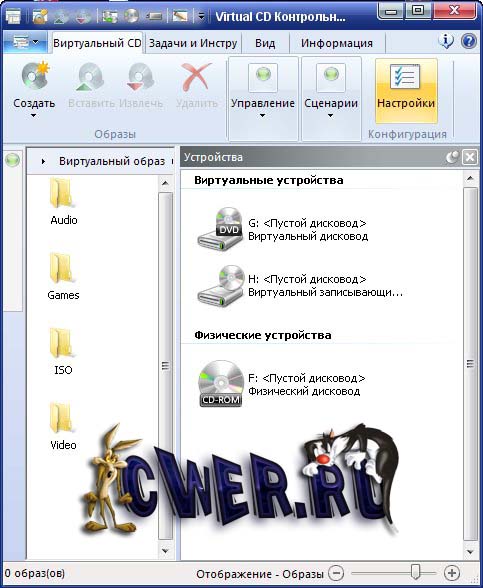Open quick access toolbar customize arrow
Viewport: 483px width, 588px height.
tap(201, 16)
